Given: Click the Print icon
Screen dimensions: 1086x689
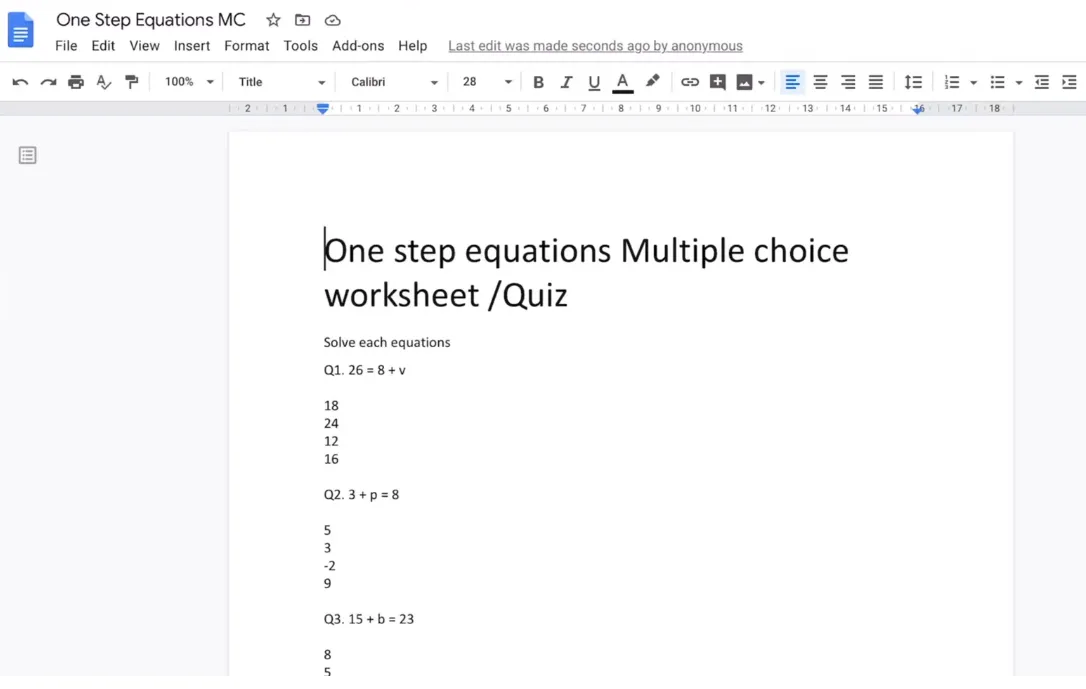Looking at the screenshot, I should pos(76,82).
